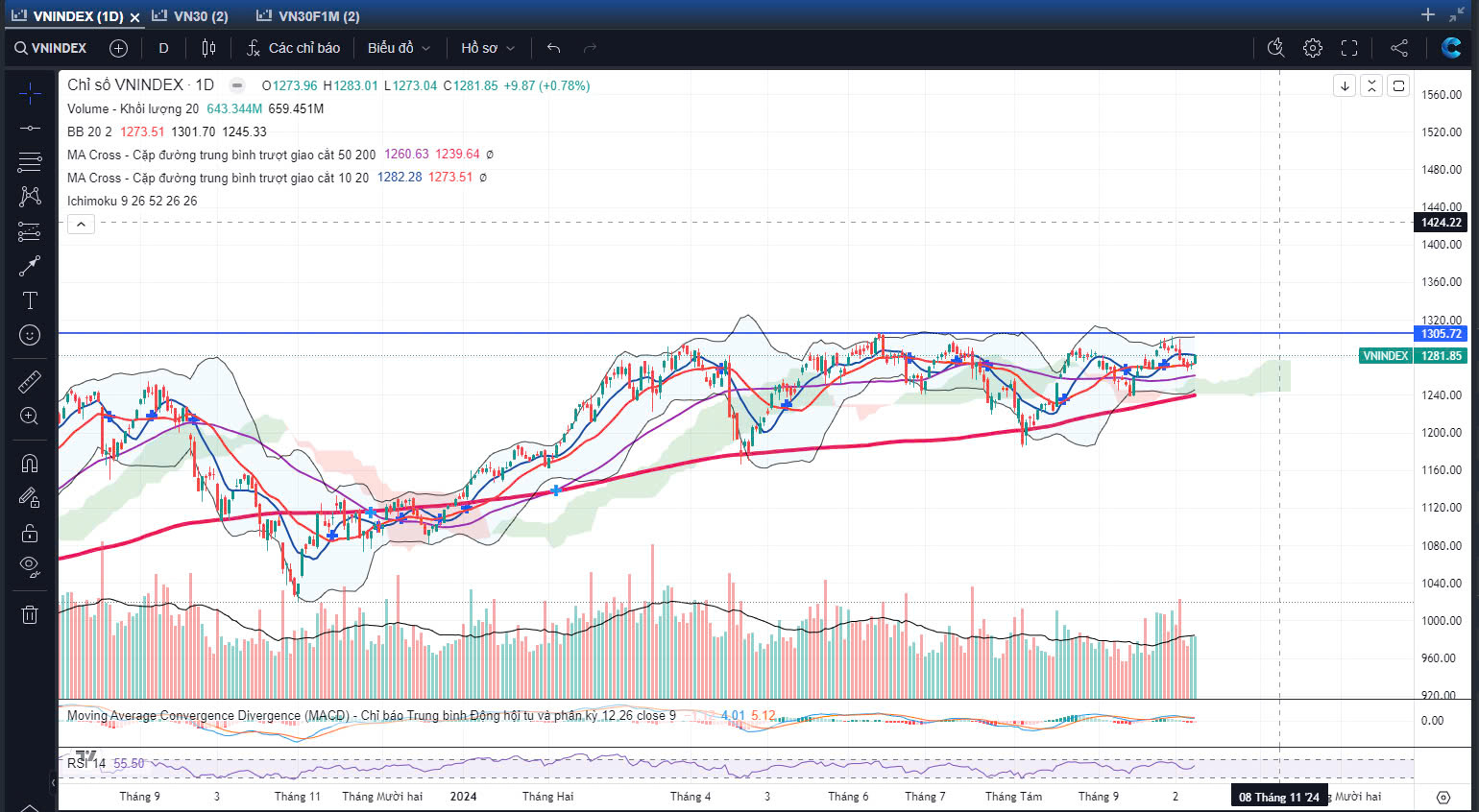Collapse the main chart pane
Screen dimensions: 1479x812
(1371, 85)
